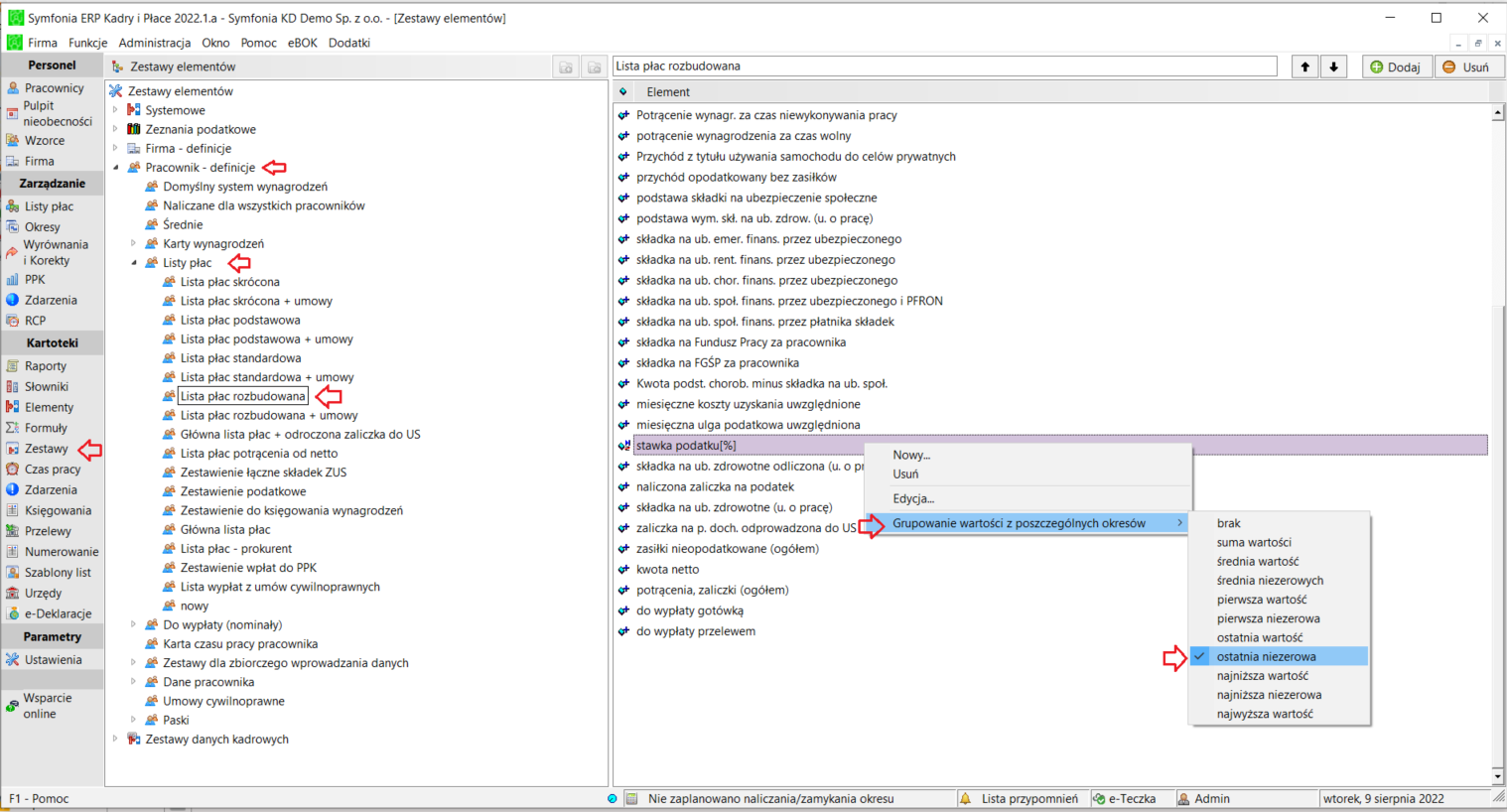Open Szablony list sidebar item
The height and width of the screenshot is (812, 1507).
tap(58, 573)
